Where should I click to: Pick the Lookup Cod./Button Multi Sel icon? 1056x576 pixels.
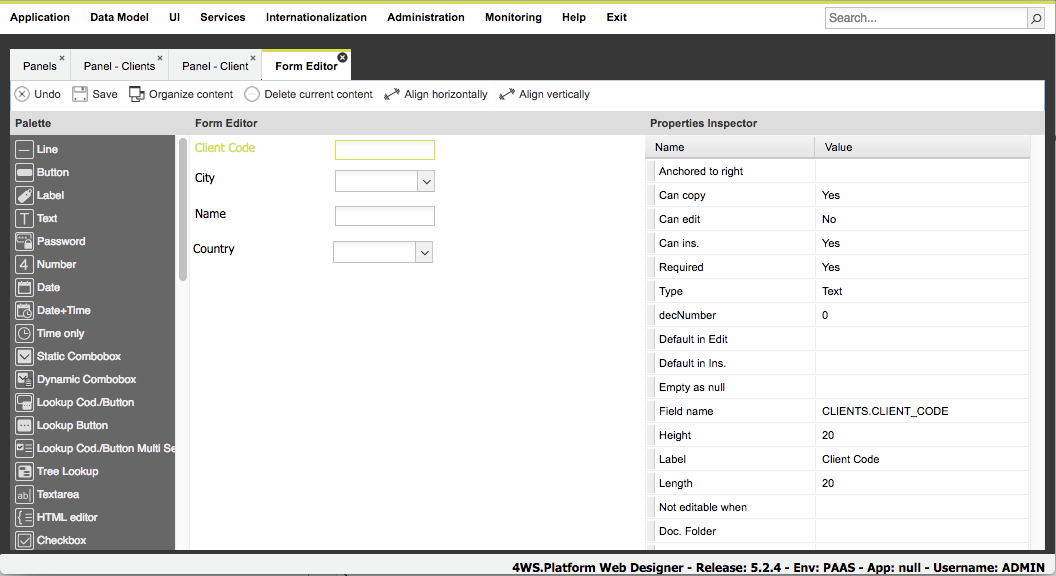(x=24, y=448)
